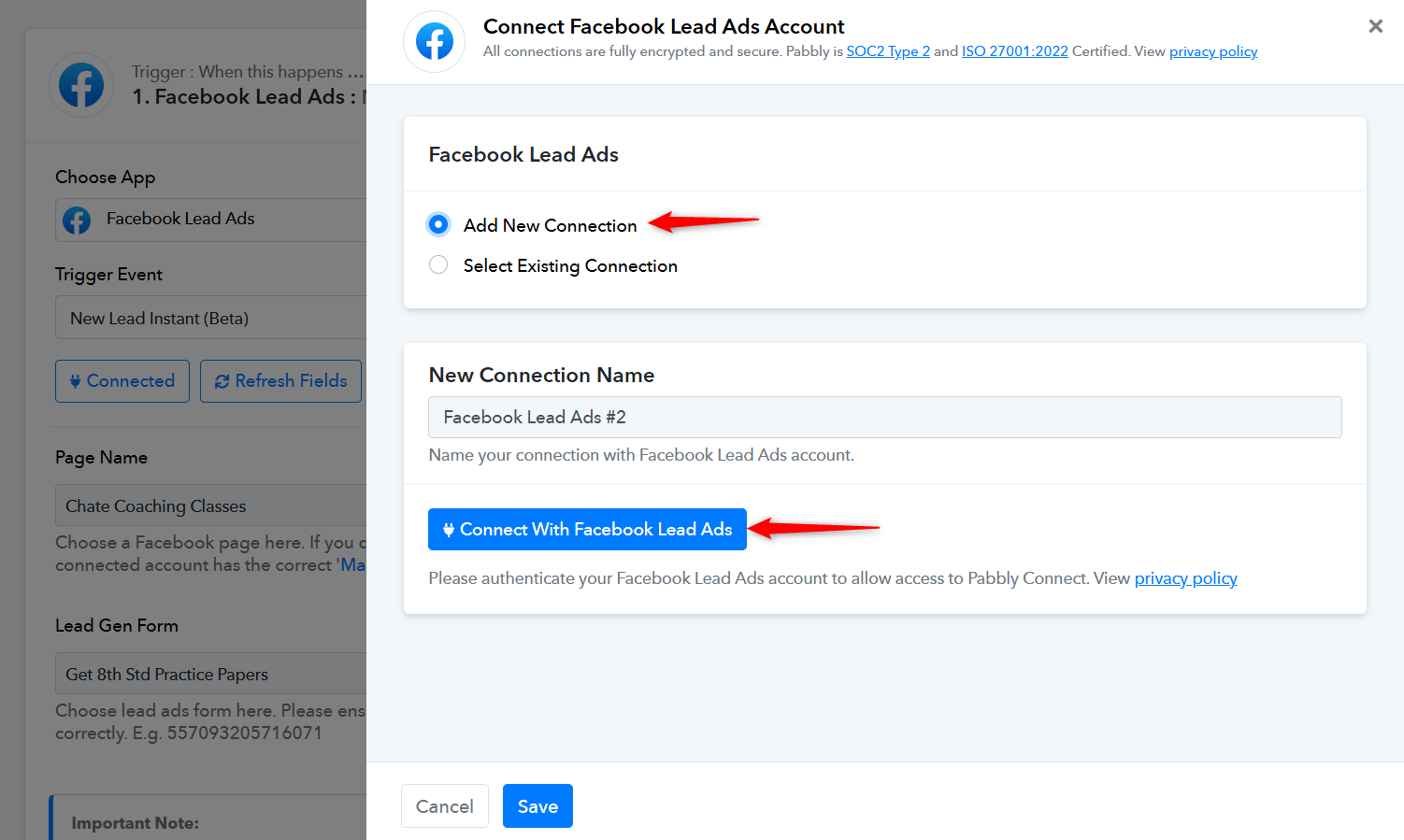
Task: Open the SOC2 Type 2 link
Action: [888, 51]
